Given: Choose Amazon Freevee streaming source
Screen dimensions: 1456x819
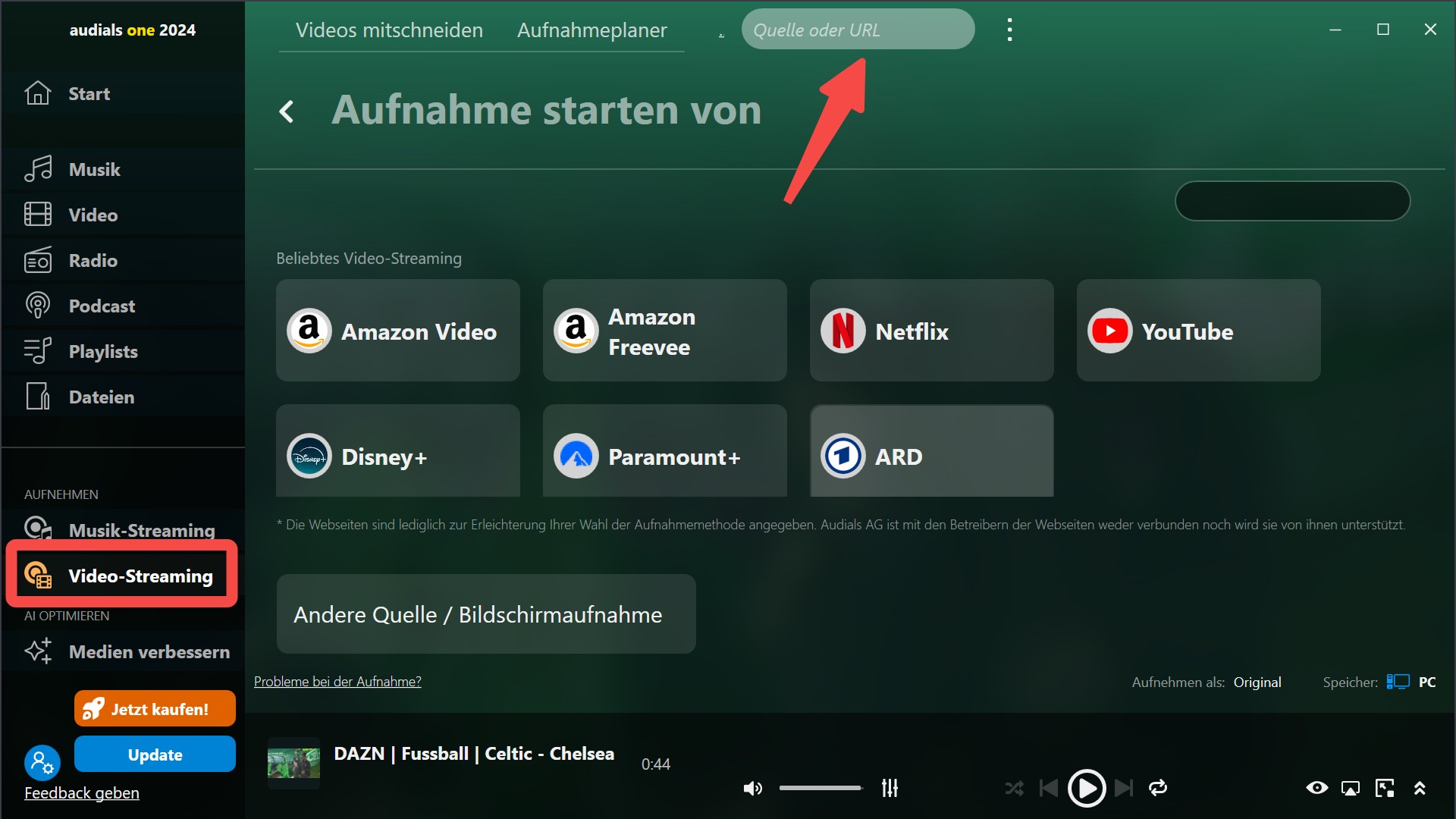Looking at the screenshot, I should tap(665, 331).
